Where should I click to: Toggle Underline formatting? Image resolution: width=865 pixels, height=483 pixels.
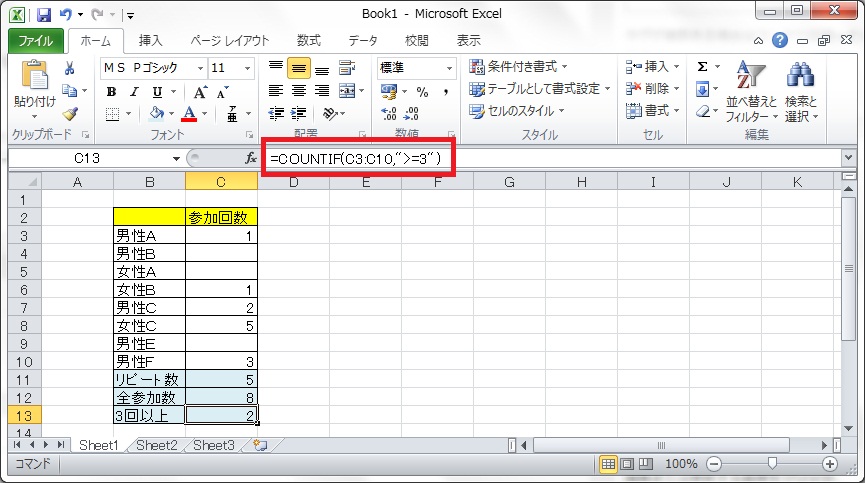pos(157,92)
